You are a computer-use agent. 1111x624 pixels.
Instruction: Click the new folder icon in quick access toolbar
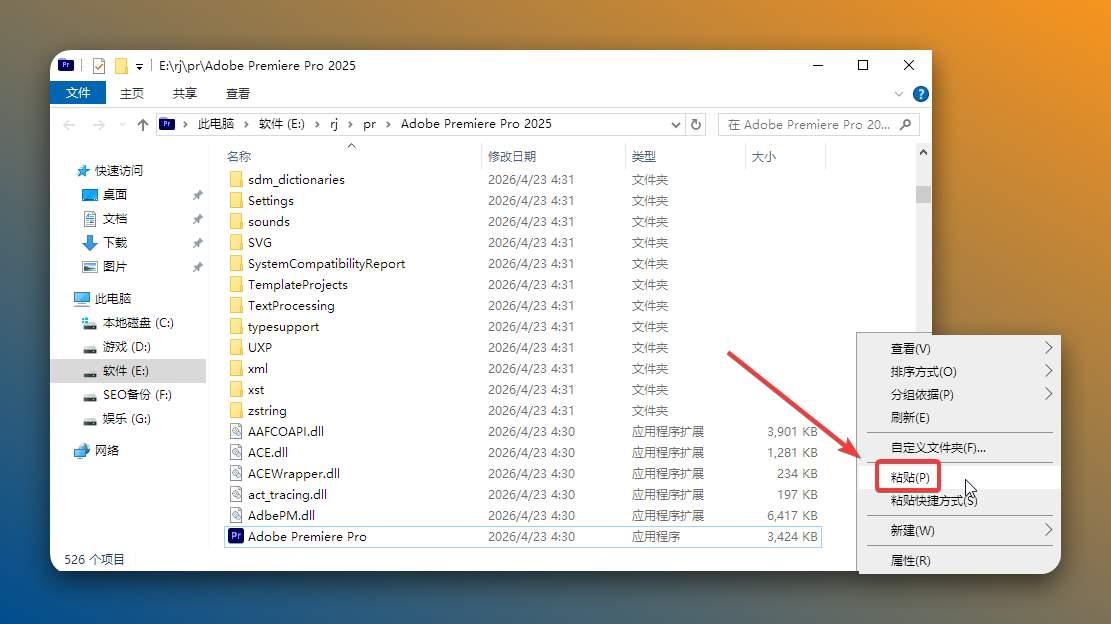[x=121, y=66]
